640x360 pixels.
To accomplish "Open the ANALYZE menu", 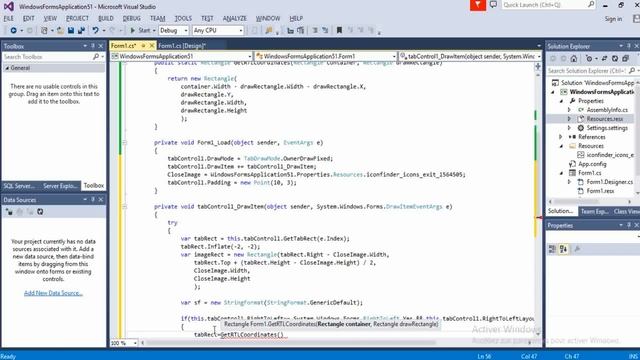I will [x=235, y=18].
